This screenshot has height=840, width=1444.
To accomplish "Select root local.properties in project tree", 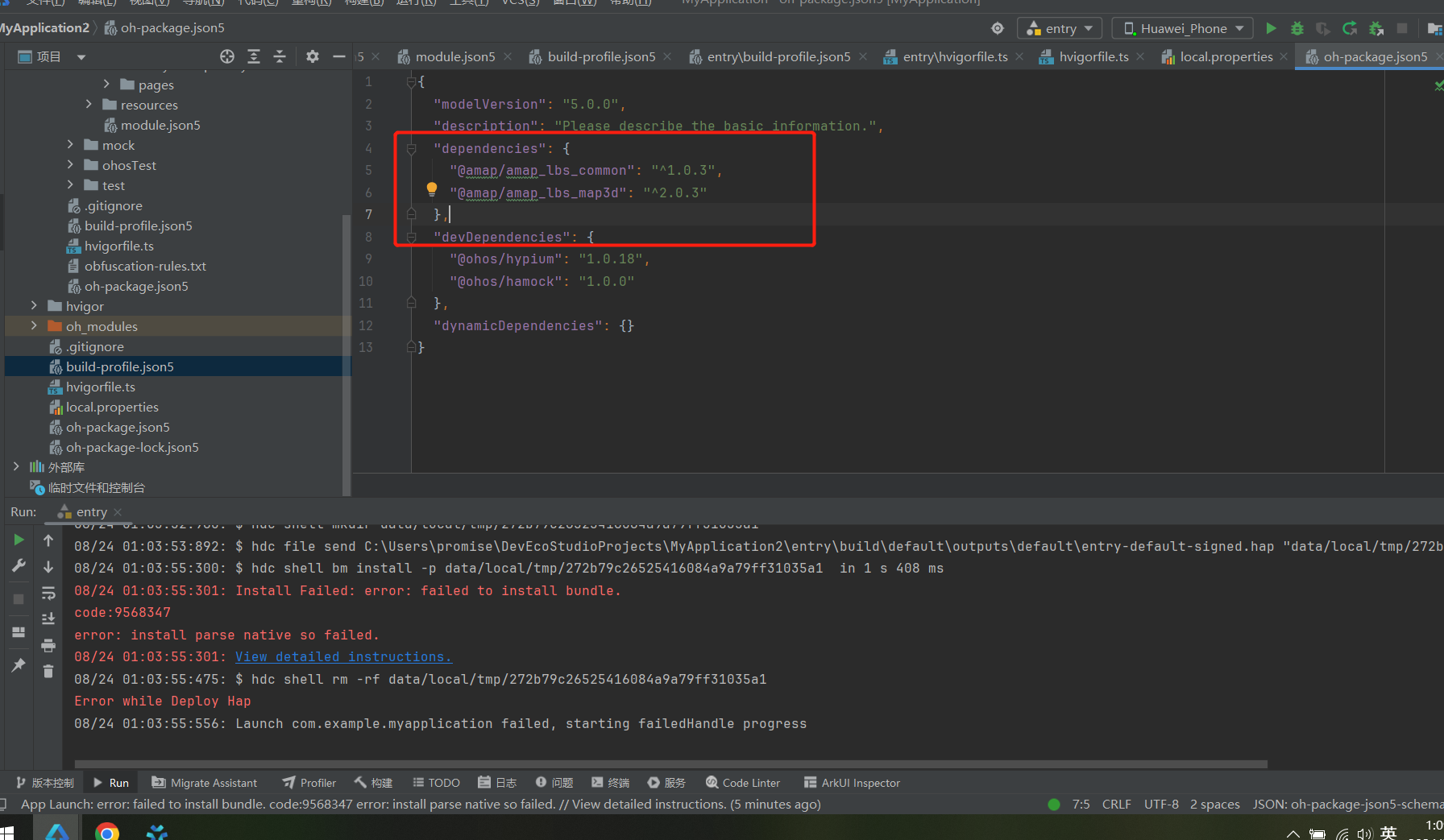I will [x=112, y=407].
